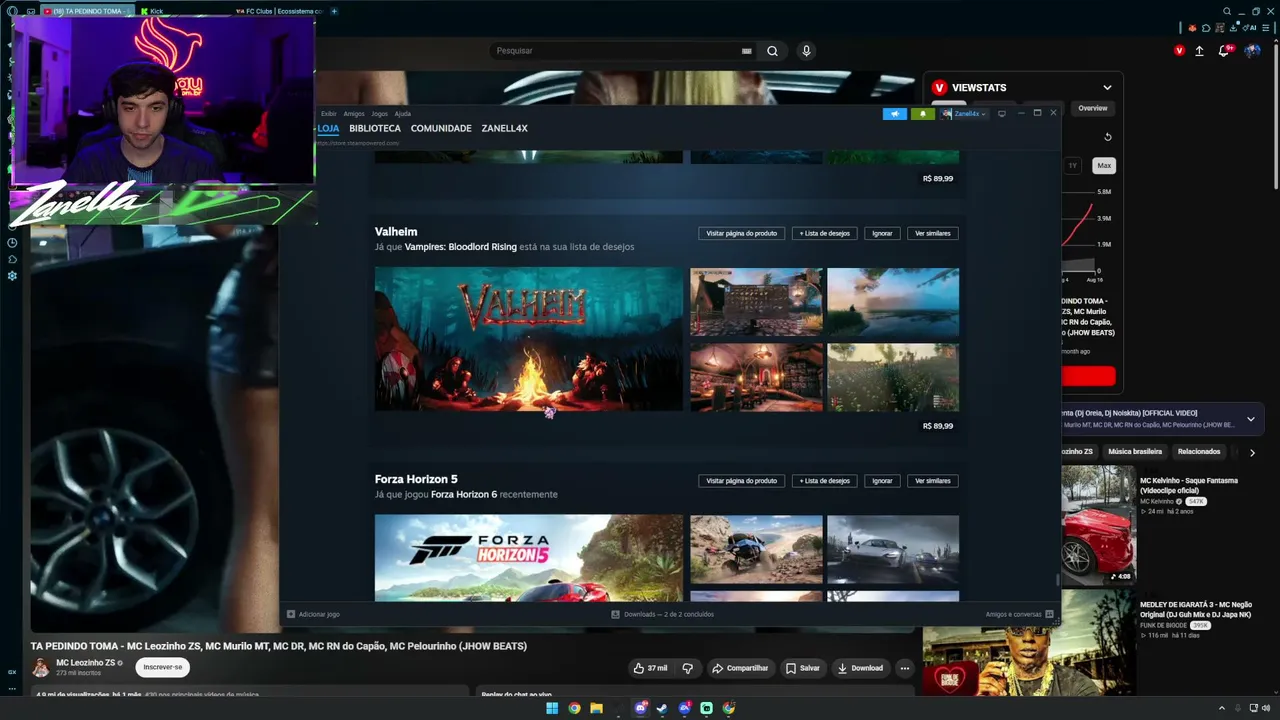The width and height of the screenshot is (1280, 720).
Task: Go to the COMUNIDADE tab in Steam
Action: [x=441, y=129]
